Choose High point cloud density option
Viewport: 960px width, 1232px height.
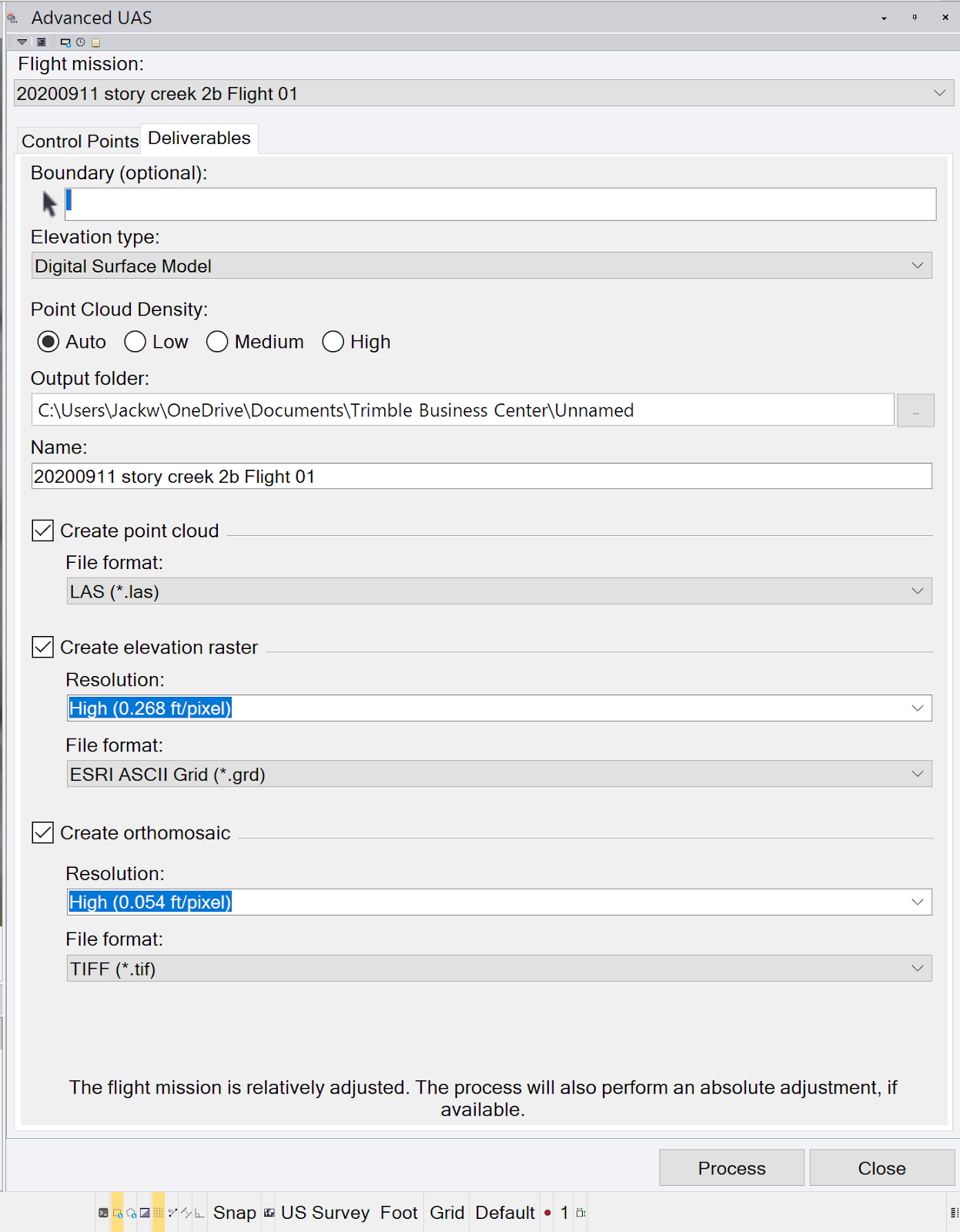[x=356, y=342]
